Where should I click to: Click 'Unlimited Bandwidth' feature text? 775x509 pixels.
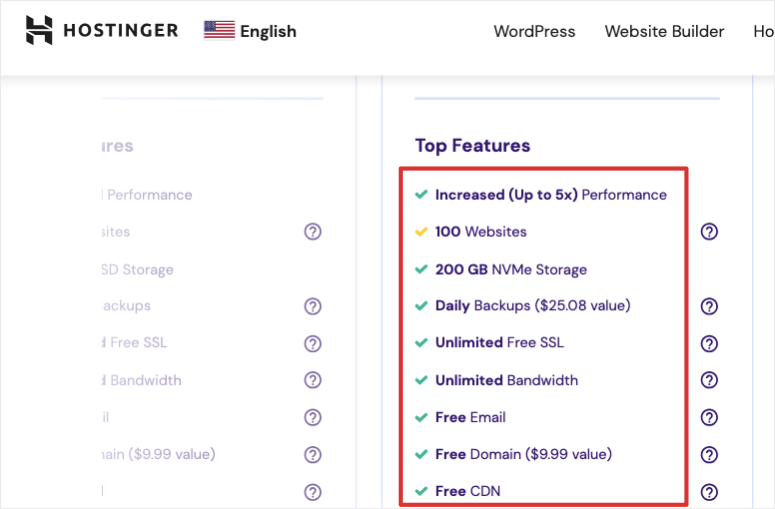(507, 380)
